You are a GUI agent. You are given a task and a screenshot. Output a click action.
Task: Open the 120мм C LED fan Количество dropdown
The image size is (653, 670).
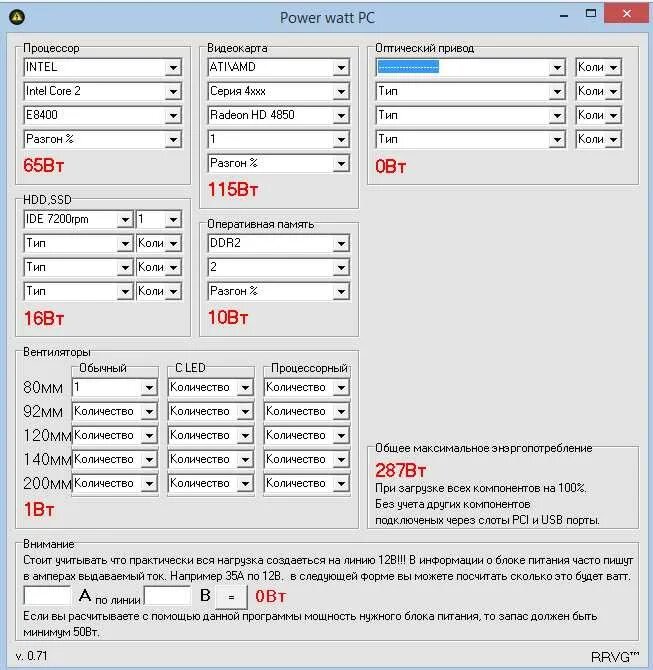[x=211, y=435]
